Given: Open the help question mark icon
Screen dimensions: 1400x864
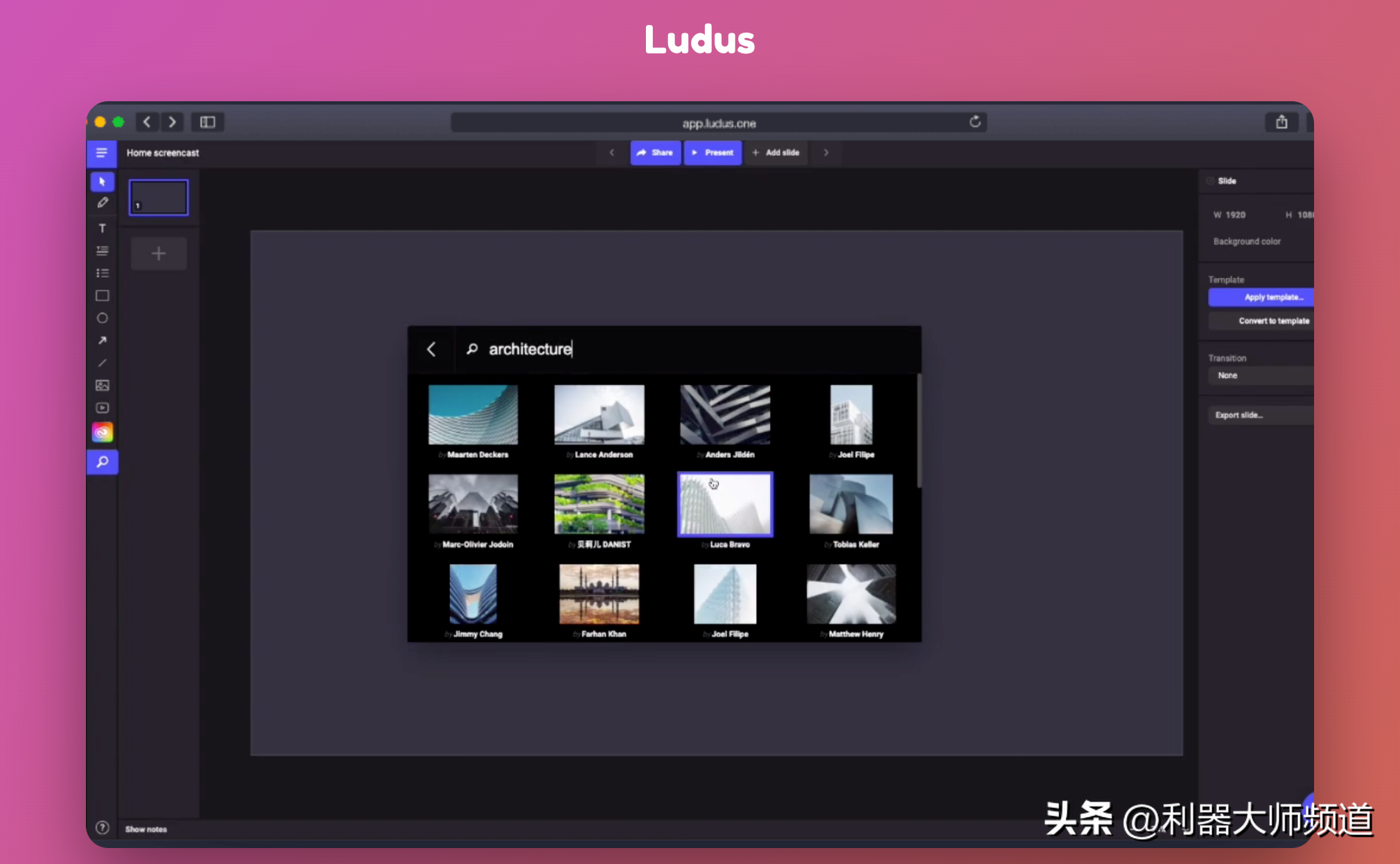Looking at the screenshot, I should tap(103, 827).
